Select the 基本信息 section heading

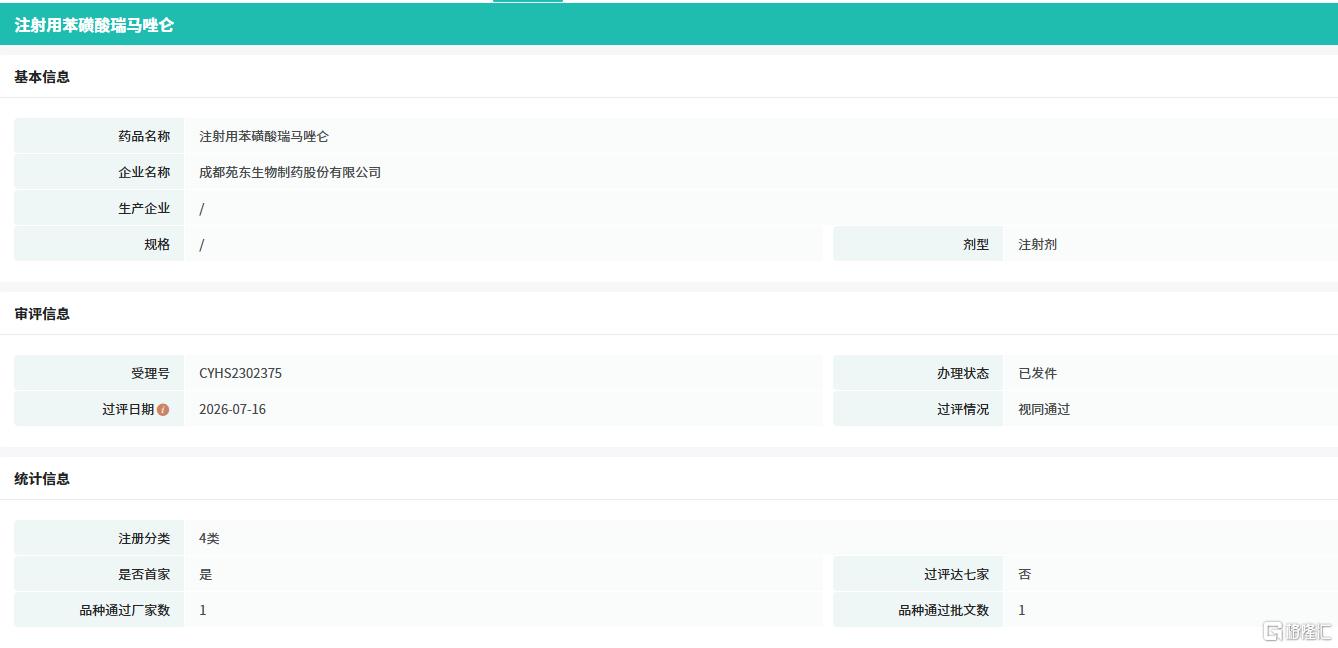pyautogui.click(x=42, y=77)
